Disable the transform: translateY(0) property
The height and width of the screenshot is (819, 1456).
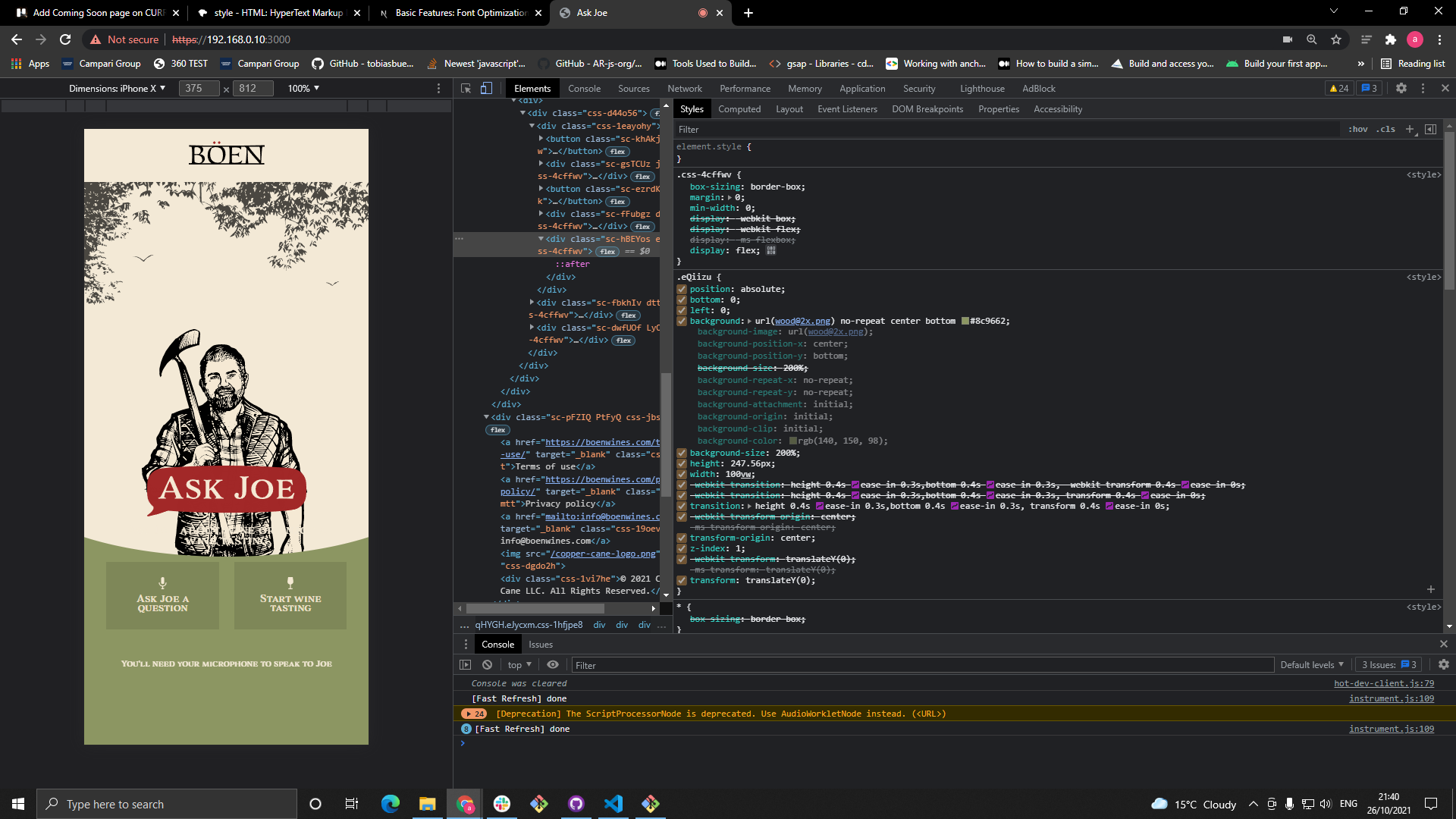tap(682, 581)
